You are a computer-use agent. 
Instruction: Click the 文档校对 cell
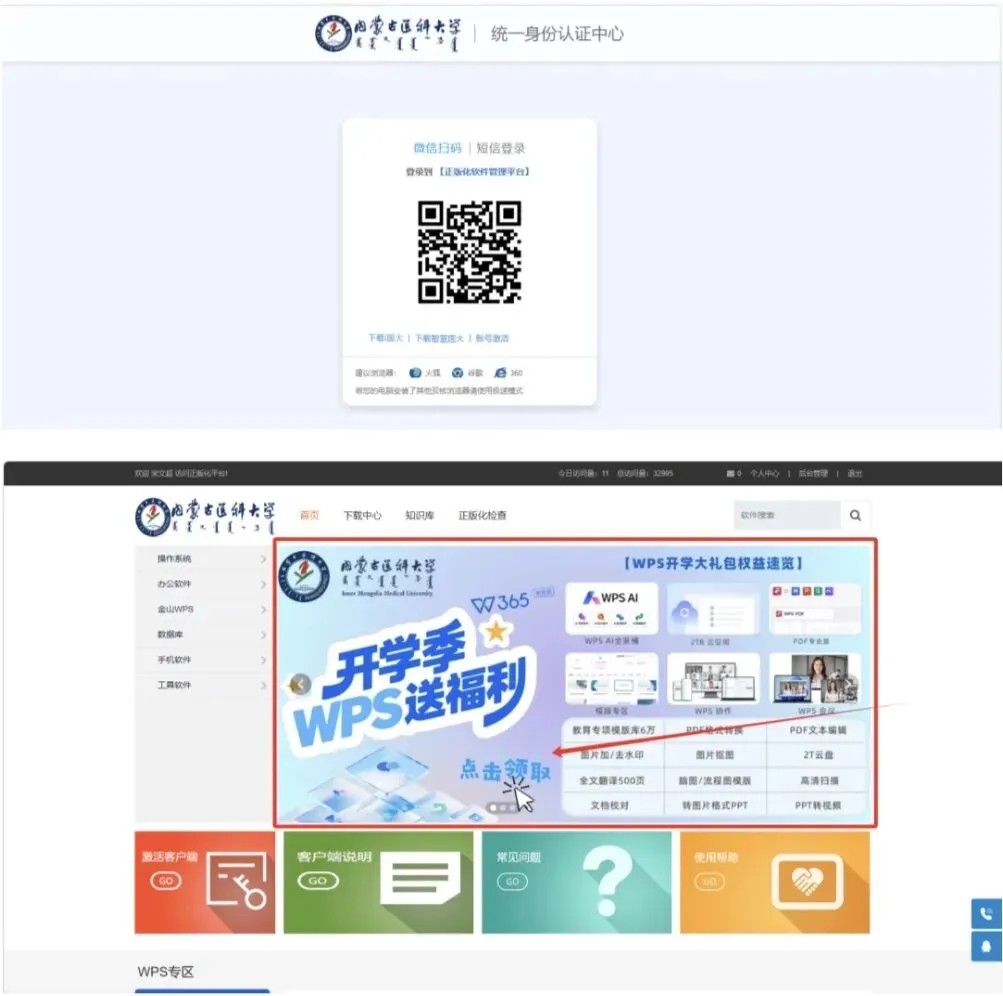coord(613,805)
